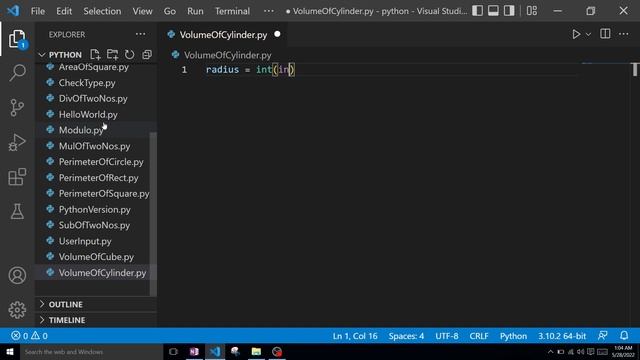Open the Terminal menu
The image size is (640, 360).
coord(232,11)
